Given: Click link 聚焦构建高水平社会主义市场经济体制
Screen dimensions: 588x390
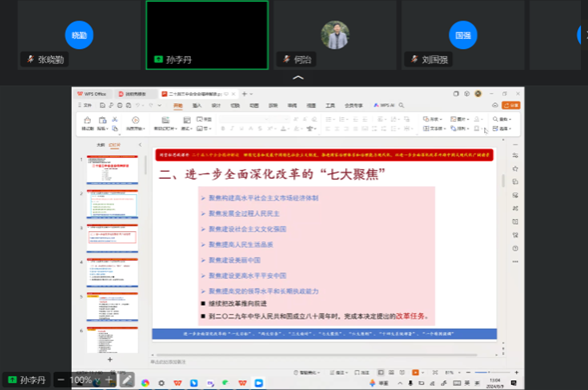Looking at the screenshot, I should coord(264,198).
